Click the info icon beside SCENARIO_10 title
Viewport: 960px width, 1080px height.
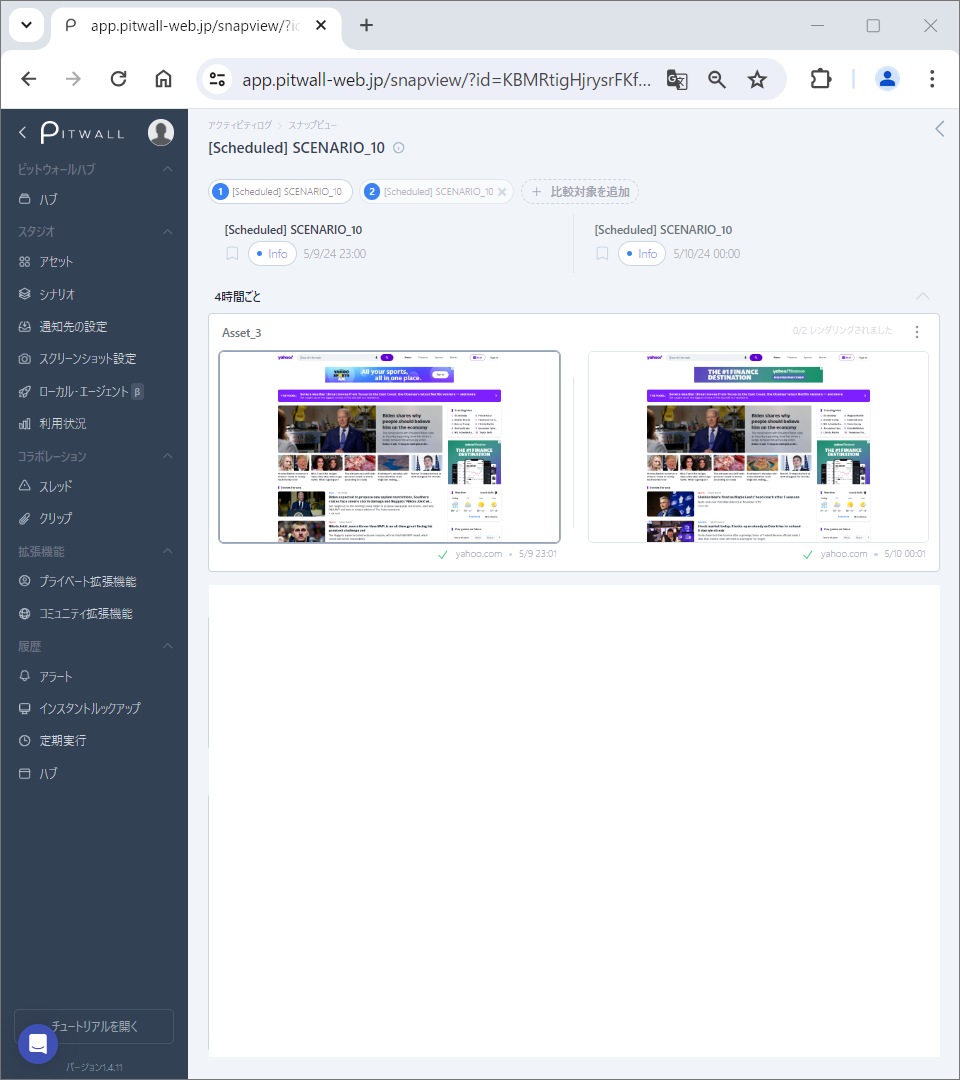399,148
